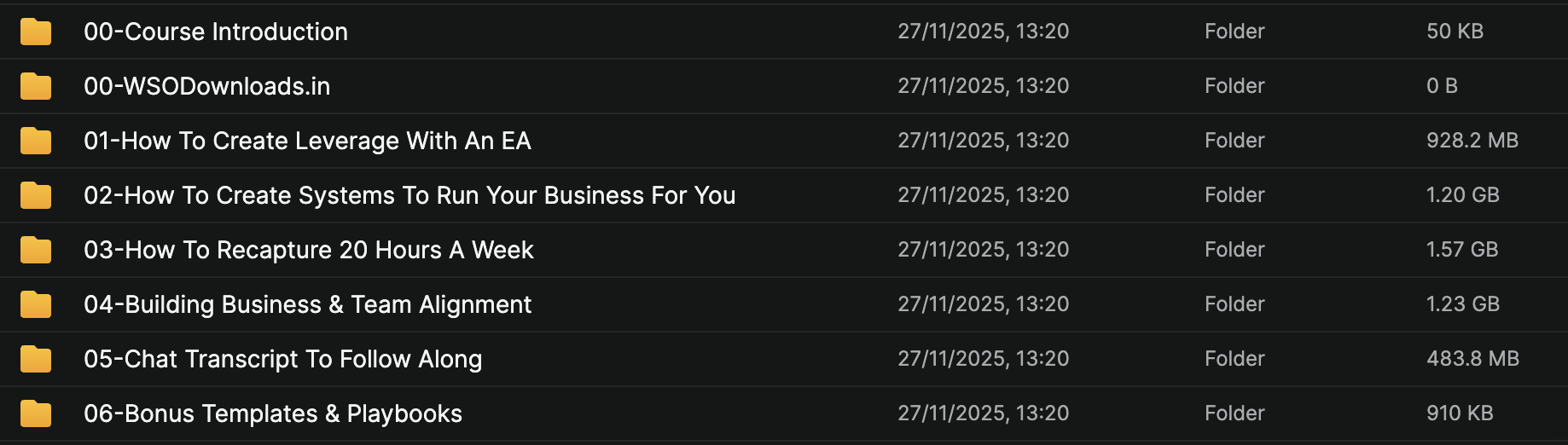Viewport: 1568px width, 445px height.
Task: Open 02-How To Create Systems To Run Your Business
Action: [x=409, y=195]
